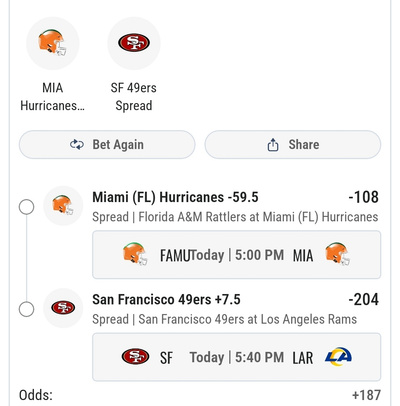Click the SF 49ers Spread label
This screenshot has height=406, width=400.
coord(134,97)
